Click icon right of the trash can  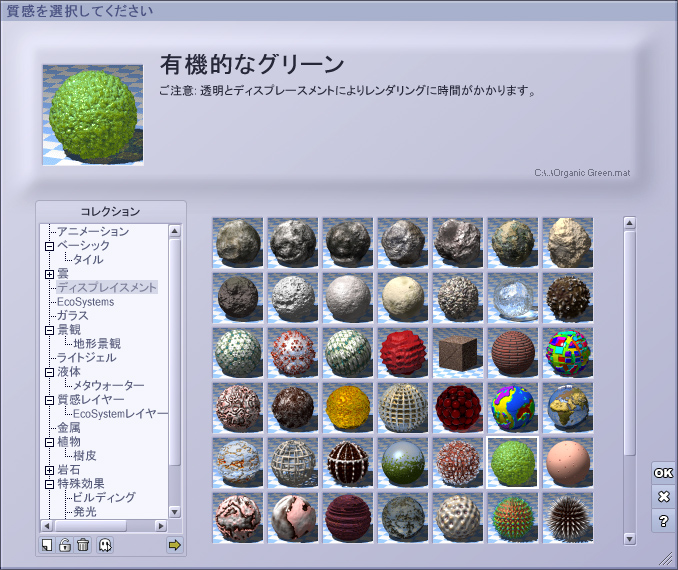pos(105,545)
